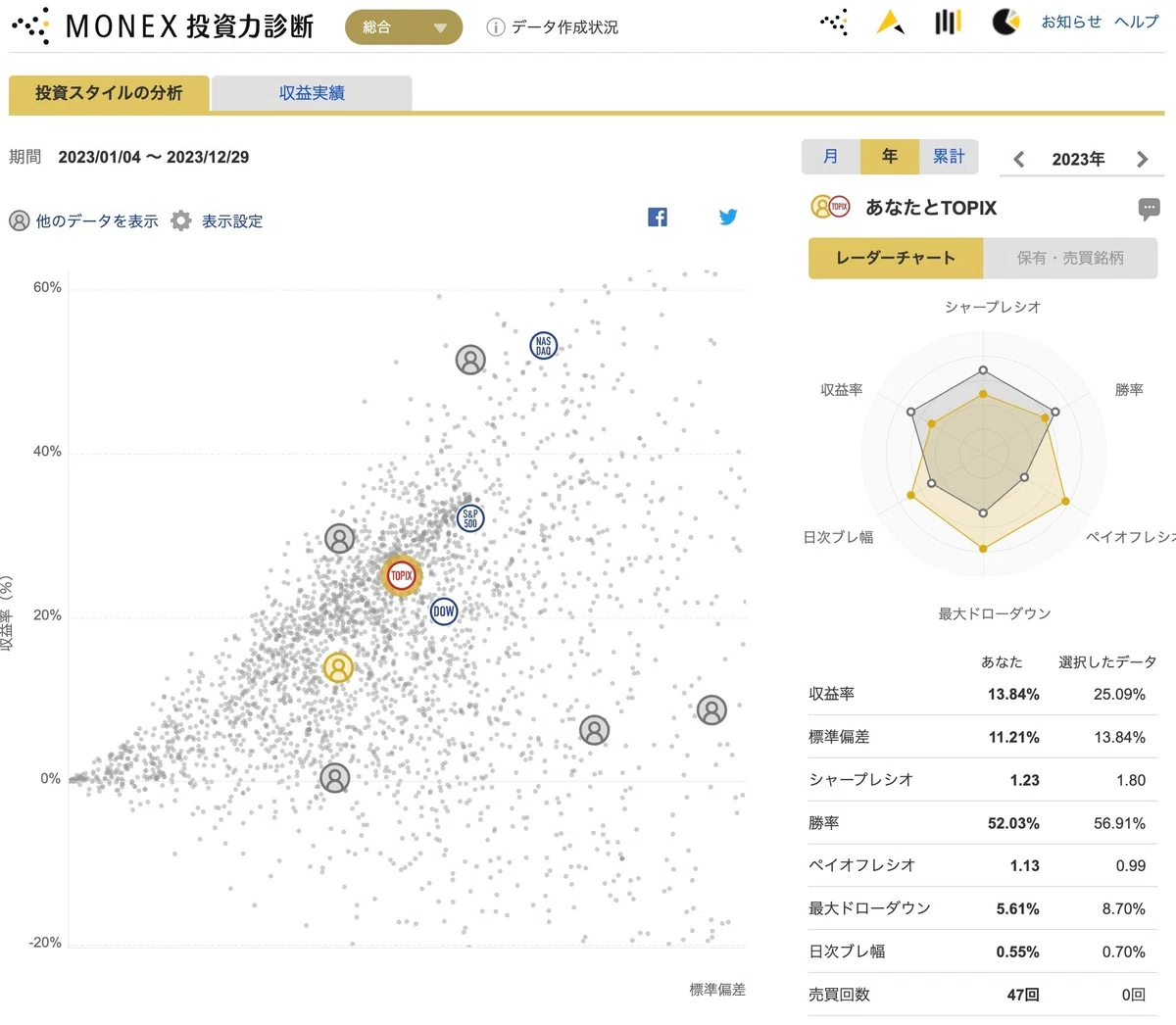Click the gray user marker left of S&P 500
The height and width of the screenshot is (1025, 1176).
click(x=340, y=539)
